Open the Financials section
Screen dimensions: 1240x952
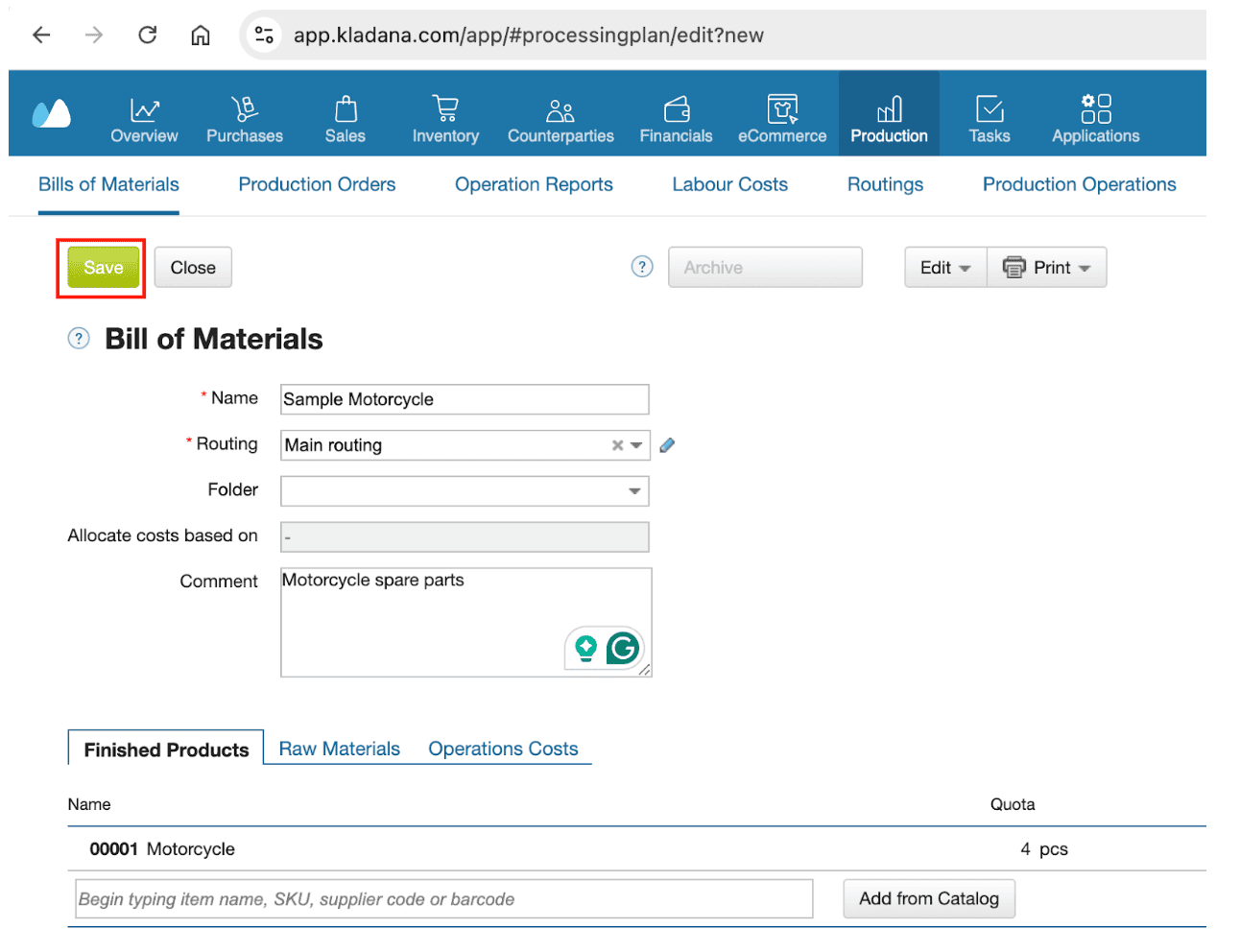point(677,120)
